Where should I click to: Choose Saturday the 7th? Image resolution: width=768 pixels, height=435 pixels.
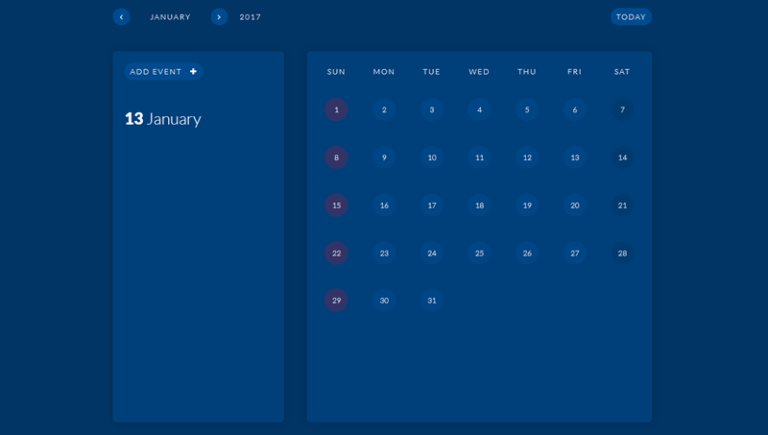(622, 110)
